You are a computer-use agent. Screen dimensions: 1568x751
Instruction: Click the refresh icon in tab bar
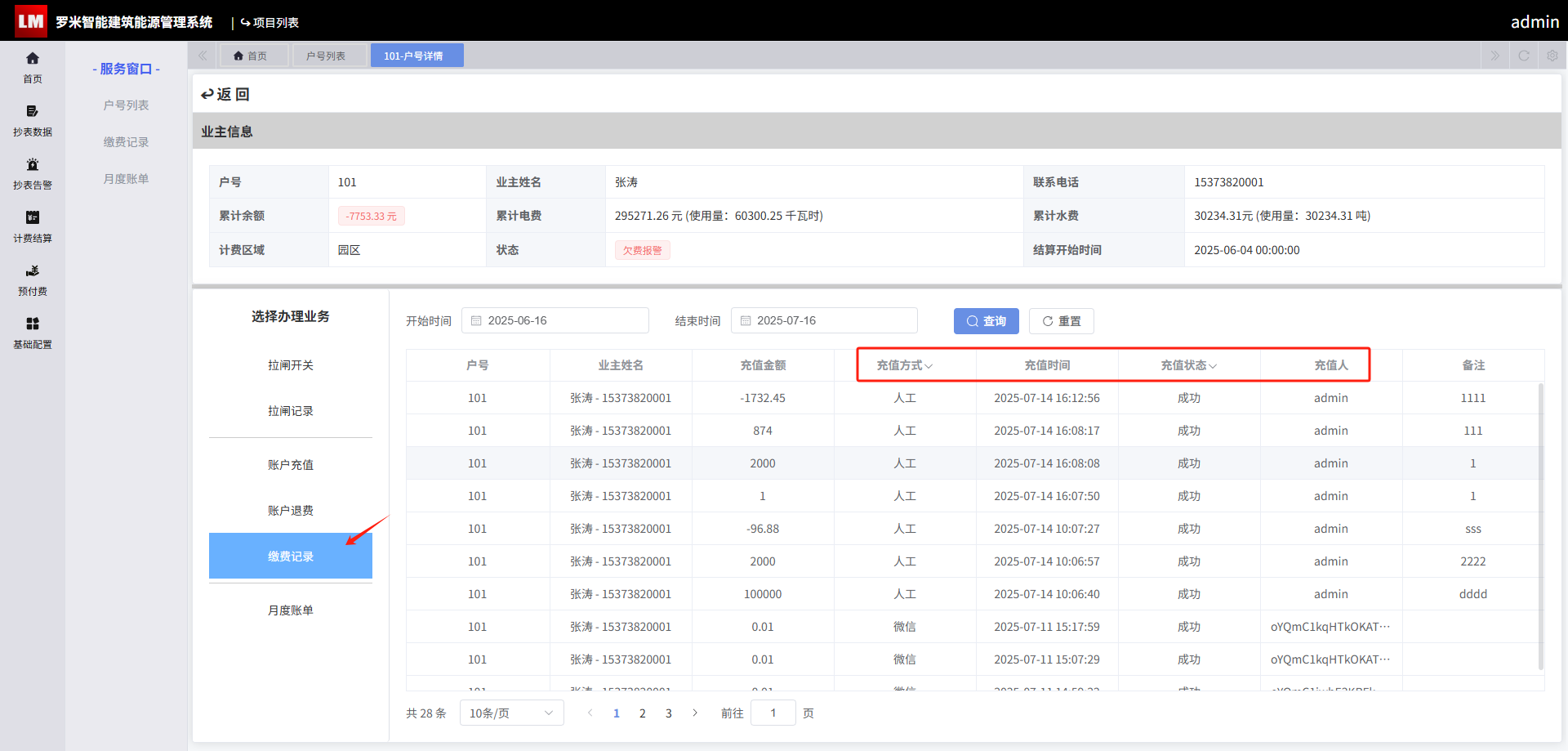click(x=1524, y=56)
